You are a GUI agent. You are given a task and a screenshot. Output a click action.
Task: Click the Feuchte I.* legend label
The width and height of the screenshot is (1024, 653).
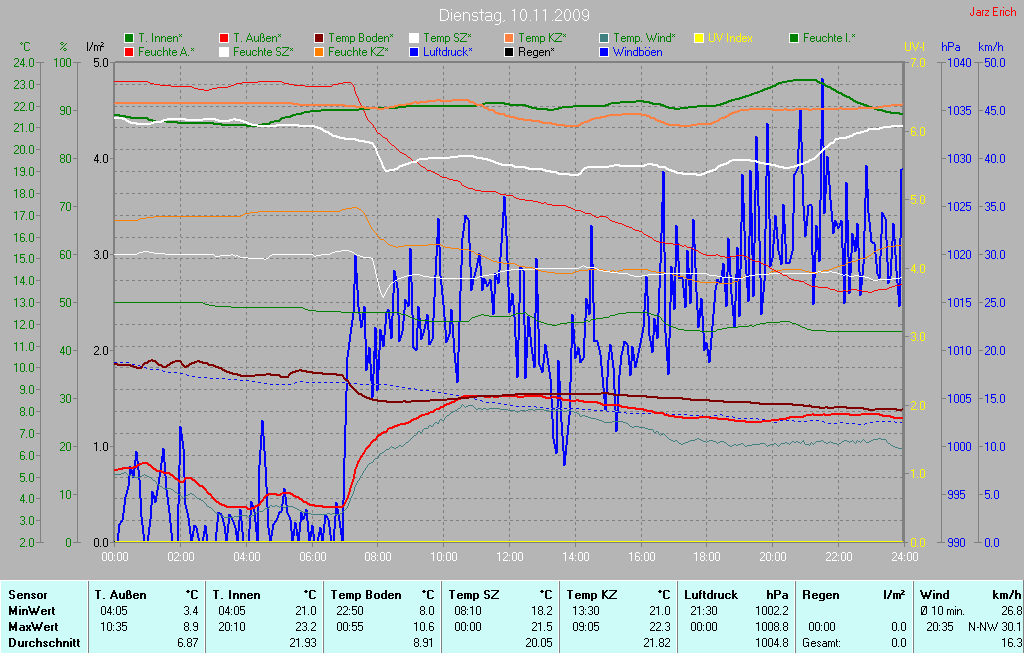click(x=829, y=38)
